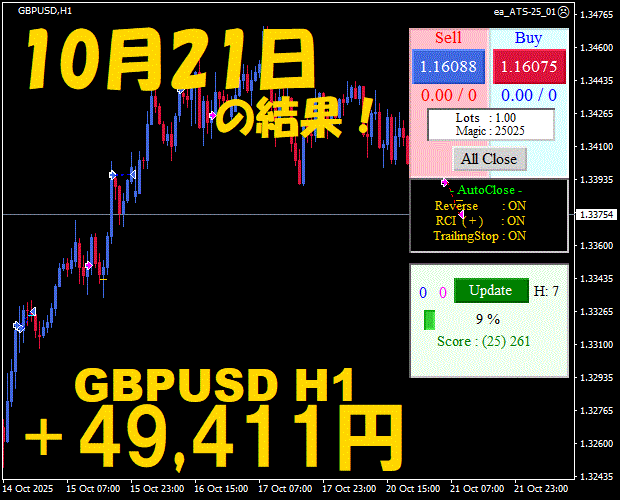Toggle the TrailingStop : ON setting
The width and height of the screenshot is (620, 500).
(480, 236)
